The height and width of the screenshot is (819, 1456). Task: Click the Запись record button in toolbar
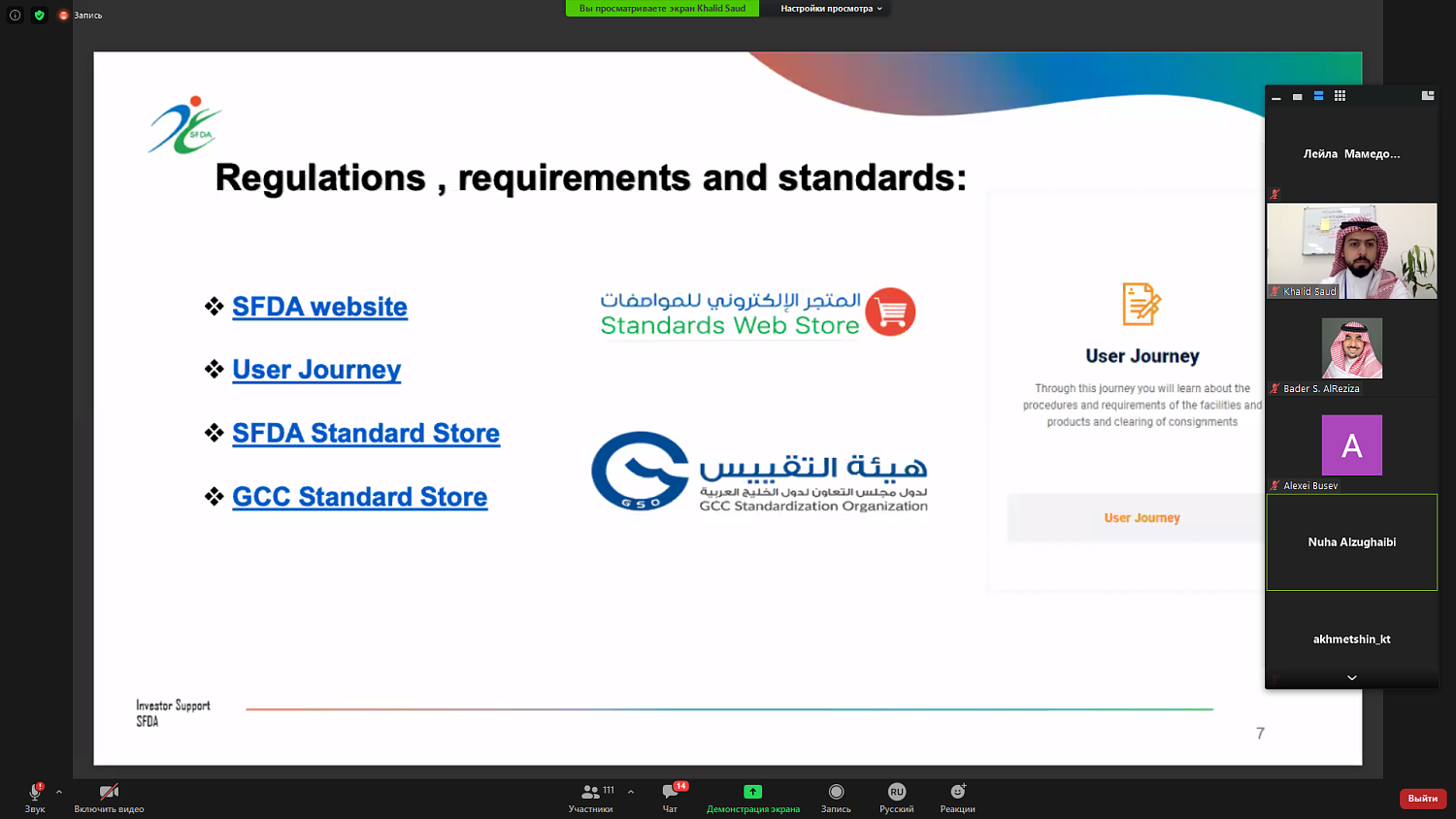(836, 798)
